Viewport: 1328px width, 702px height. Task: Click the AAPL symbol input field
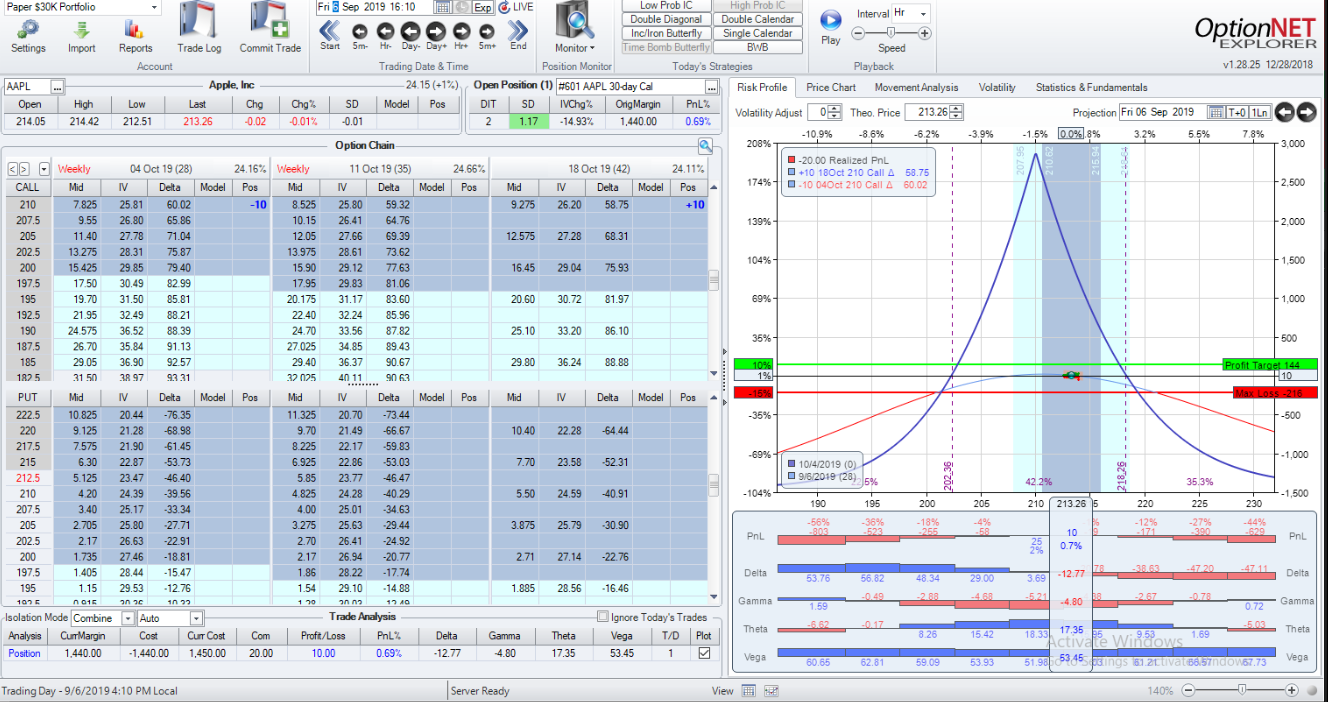point(28,86)
